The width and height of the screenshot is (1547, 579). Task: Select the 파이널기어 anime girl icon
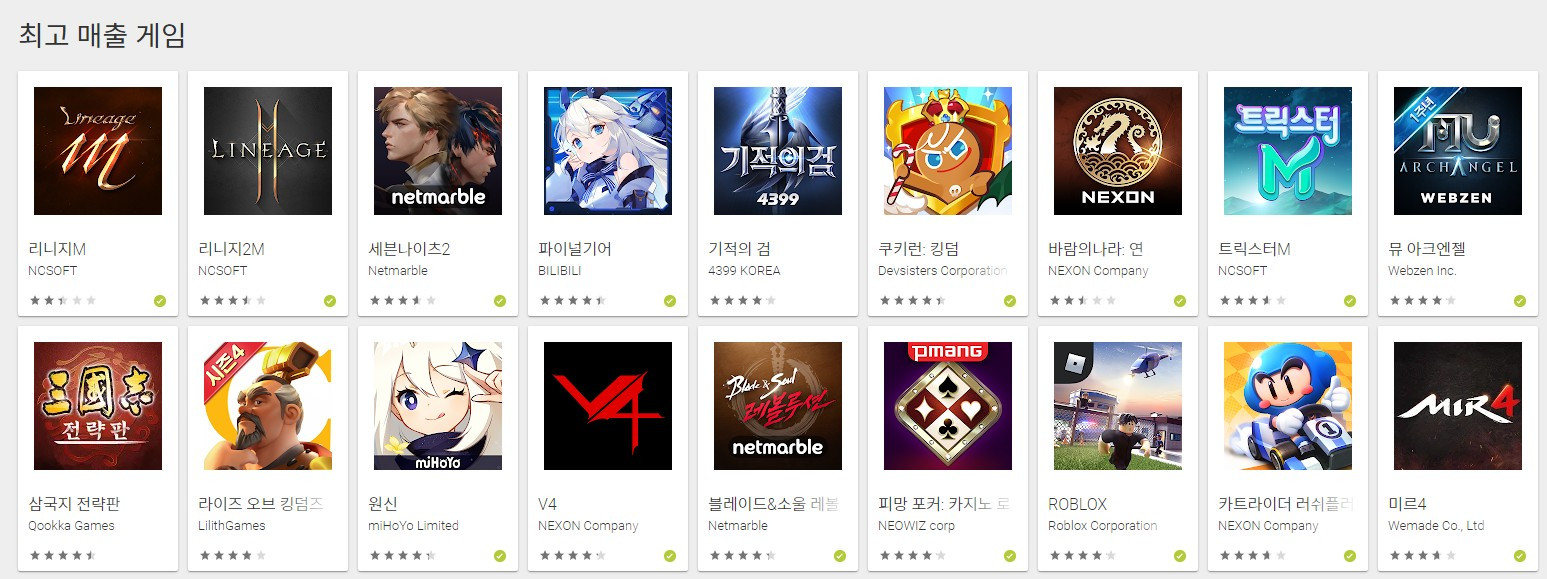tap(608, 151)
